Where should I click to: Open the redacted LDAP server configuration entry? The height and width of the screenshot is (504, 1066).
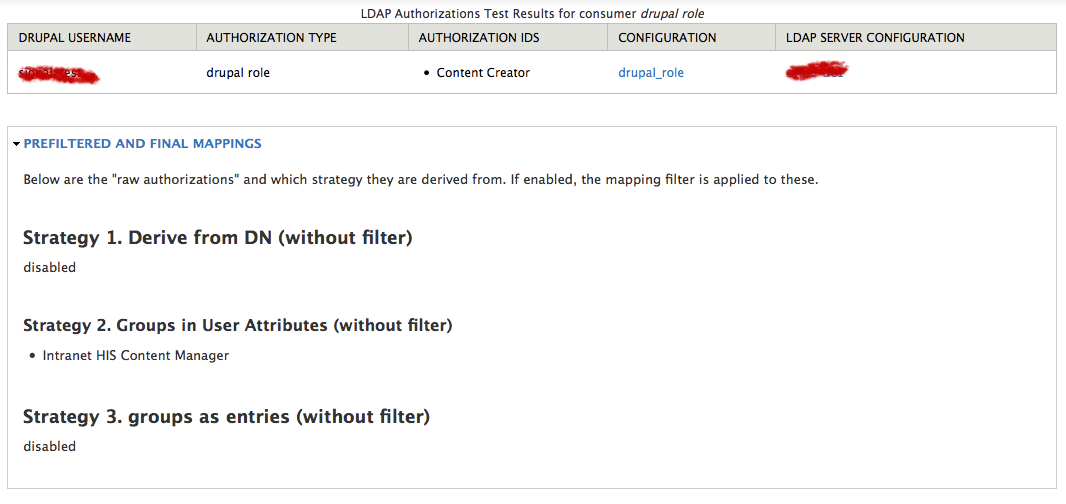coord(815,73)
